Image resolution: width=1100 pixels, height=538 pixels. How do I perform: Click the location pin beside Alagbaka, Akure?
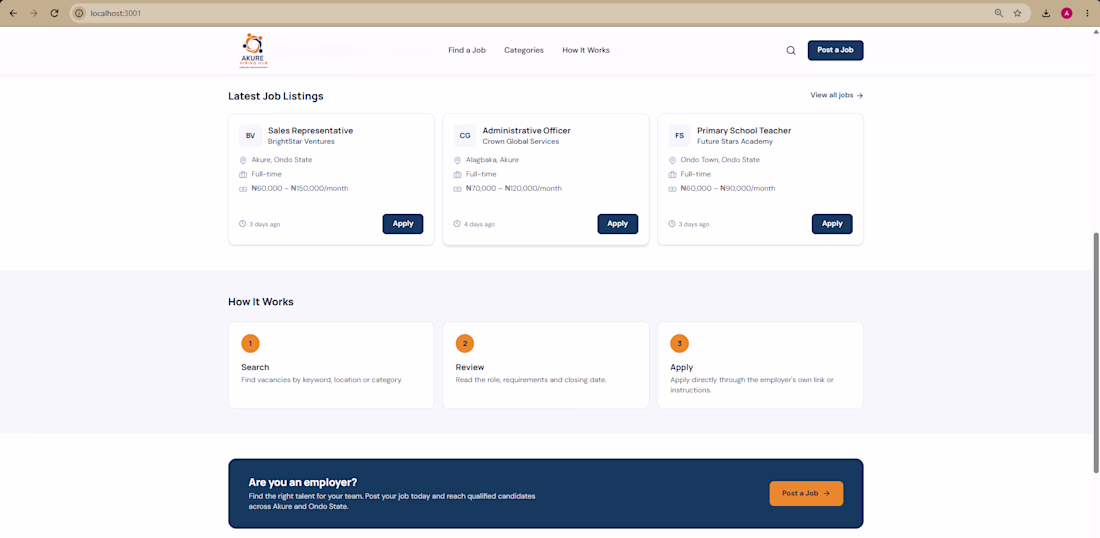coord(457,160)
